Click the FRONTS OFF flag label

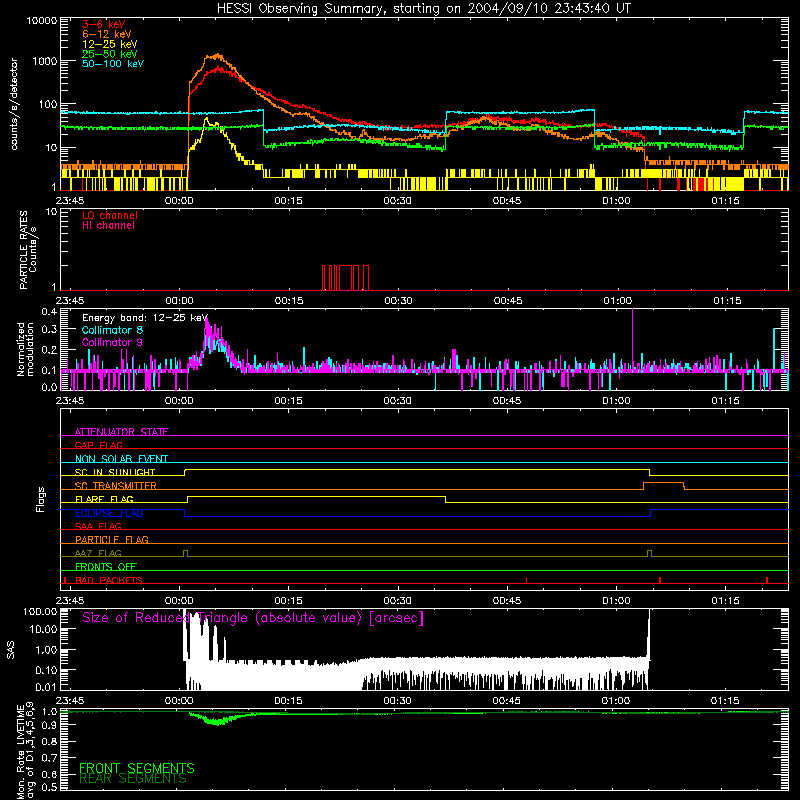click(106, 566)
